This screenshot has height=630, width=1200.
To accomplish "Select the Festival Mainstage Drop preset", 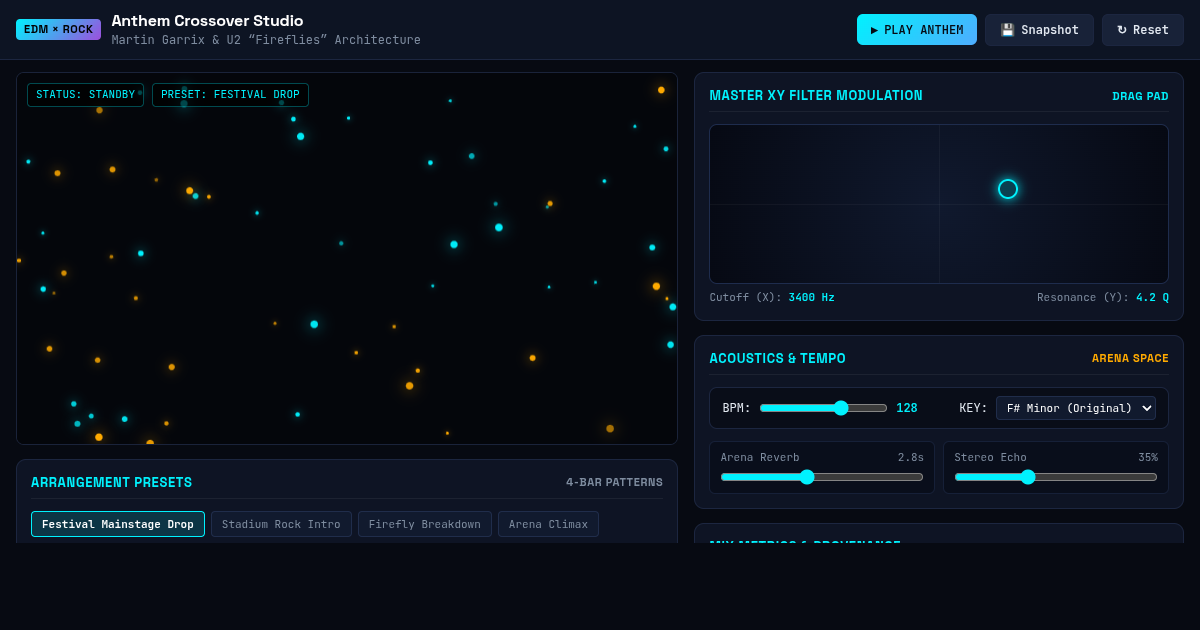I will coord(118,524).
